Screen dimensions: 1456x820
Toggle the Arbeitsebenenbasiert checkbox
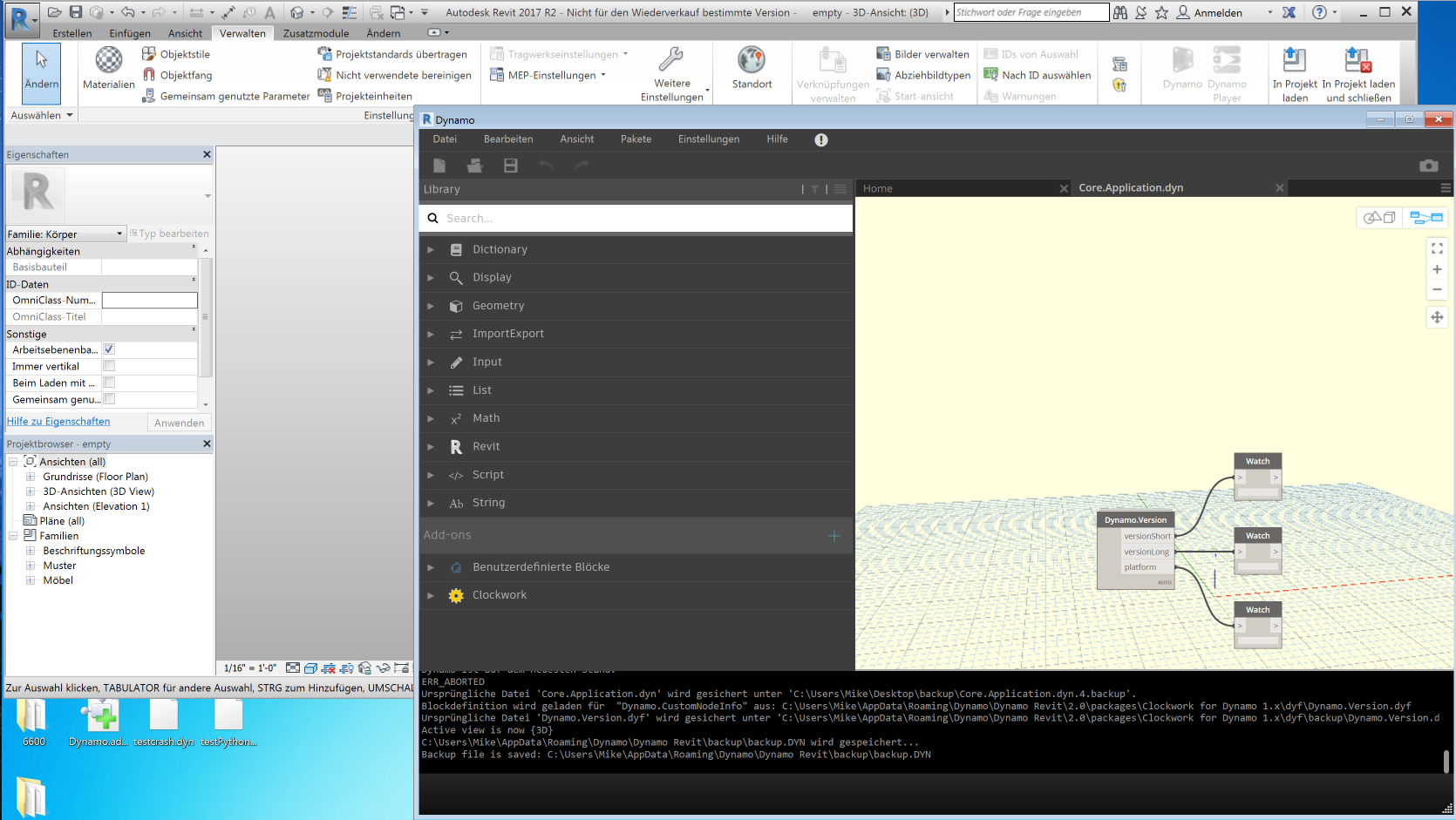[108, 349]
